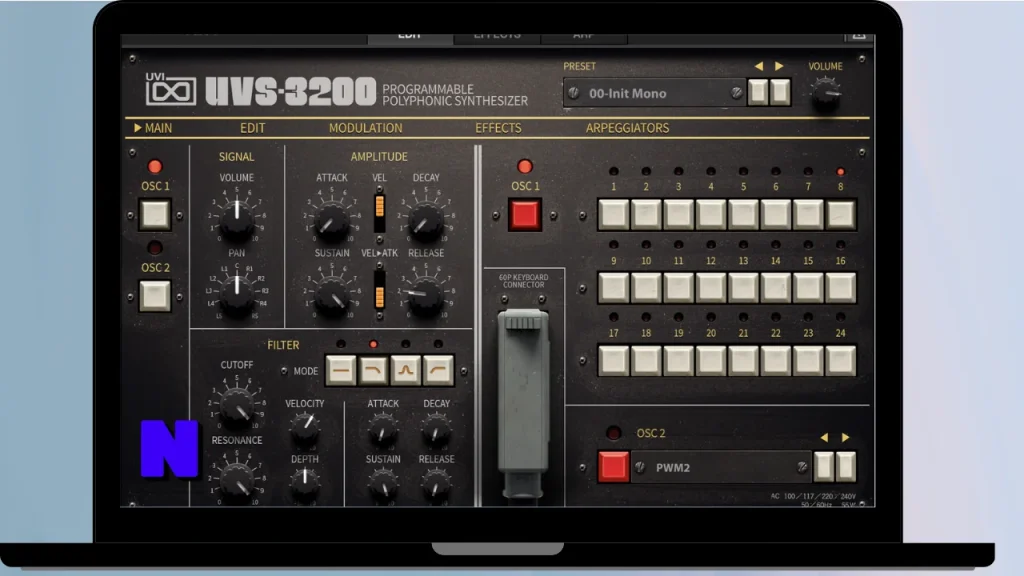1024x576 pixels.
Task: Click the filter envelope RELEASE knob
Action: (x=436, y=483)
